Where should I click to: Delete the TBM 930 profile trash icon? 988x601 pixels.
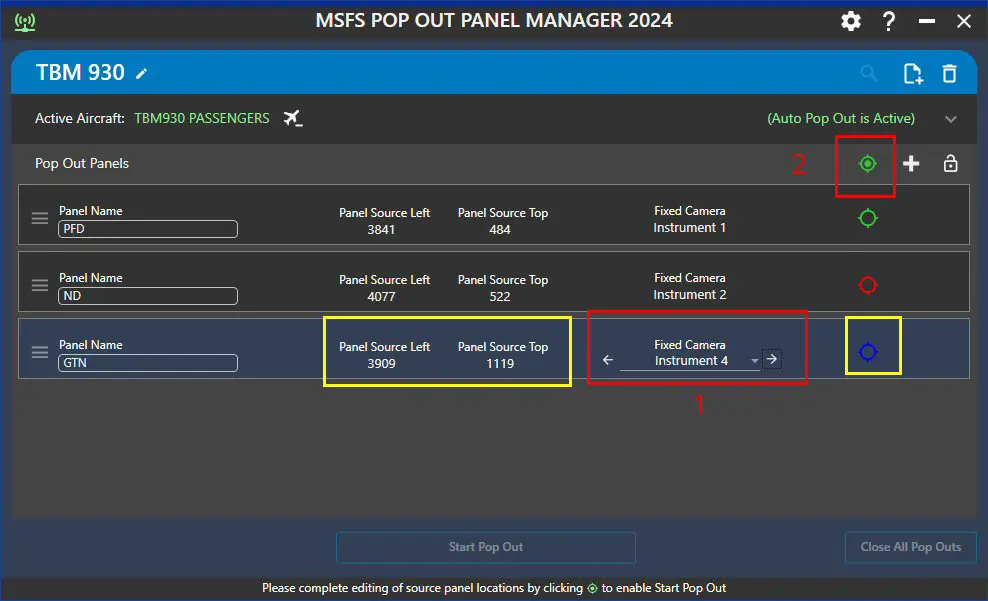point(950,74)
